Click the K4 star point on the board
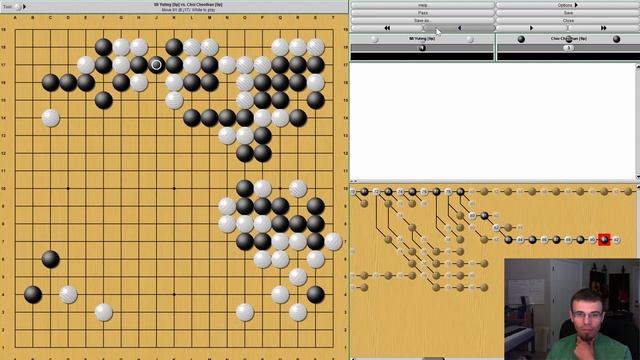The height and width of the screenshot is (360, 640). click(x=174, y=295)
